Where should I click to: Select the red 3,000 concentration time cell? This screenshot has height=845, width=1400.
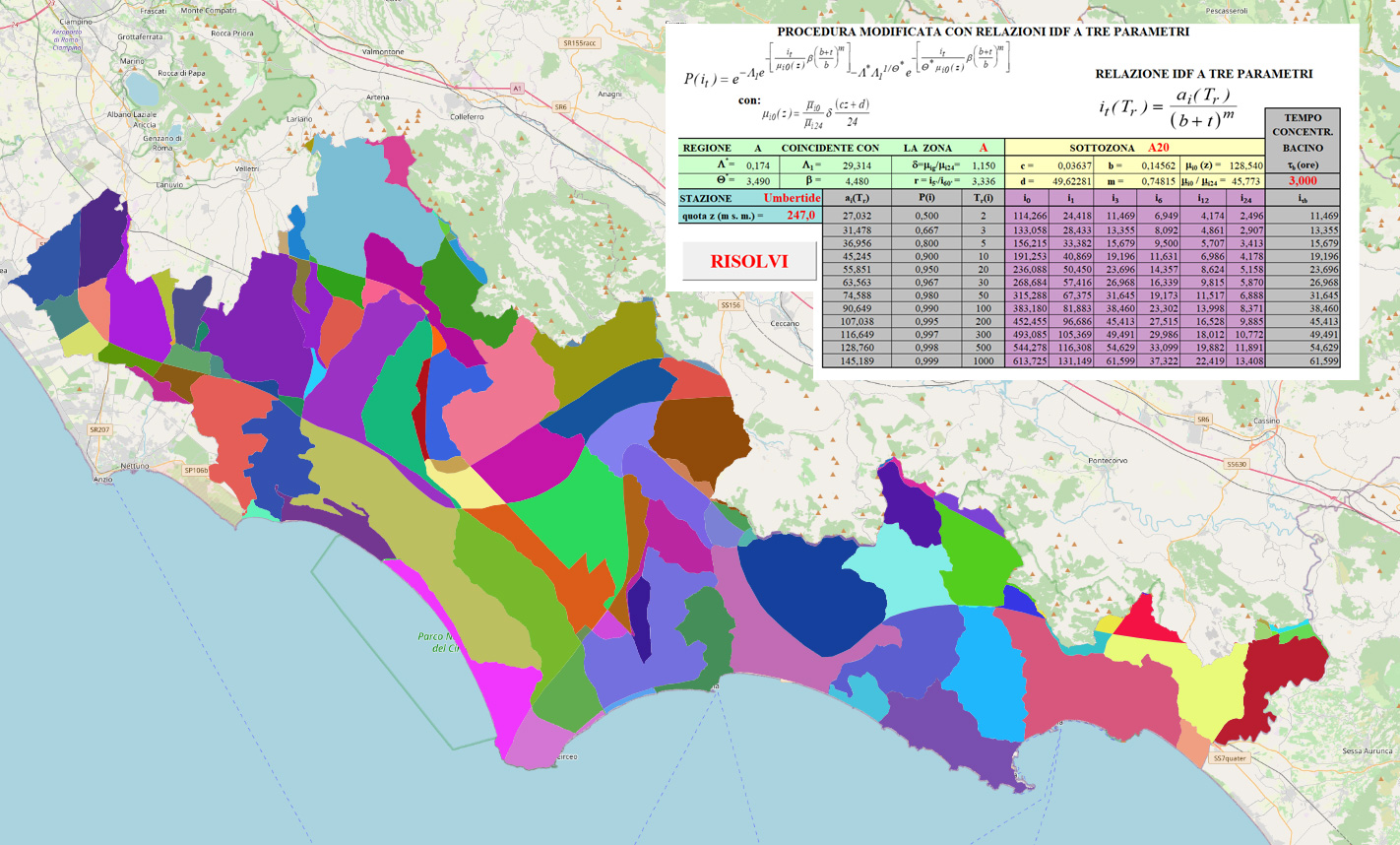[x=1302, y=181]
